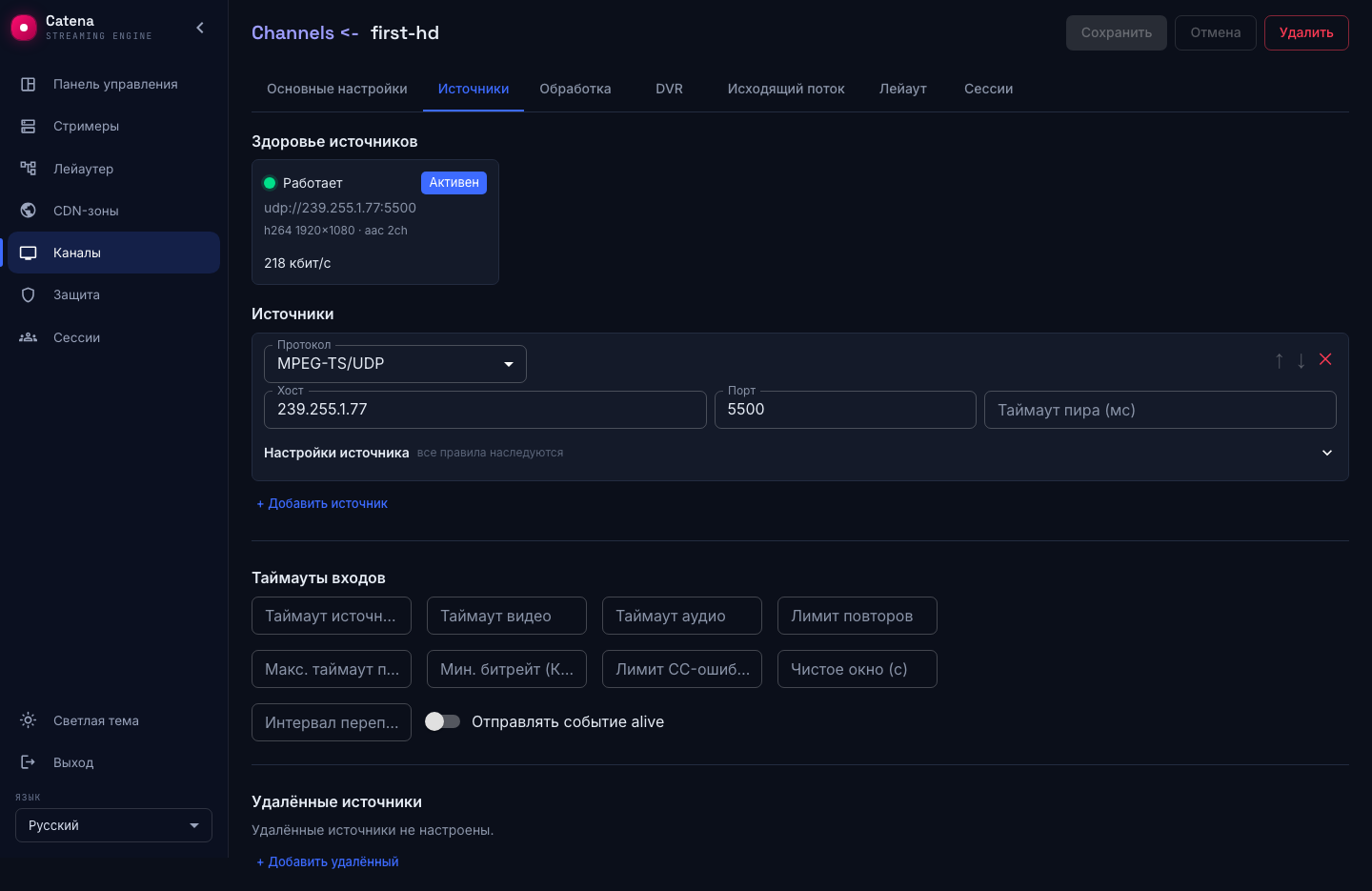Click the Защита shield icon

tap(29, 294)
